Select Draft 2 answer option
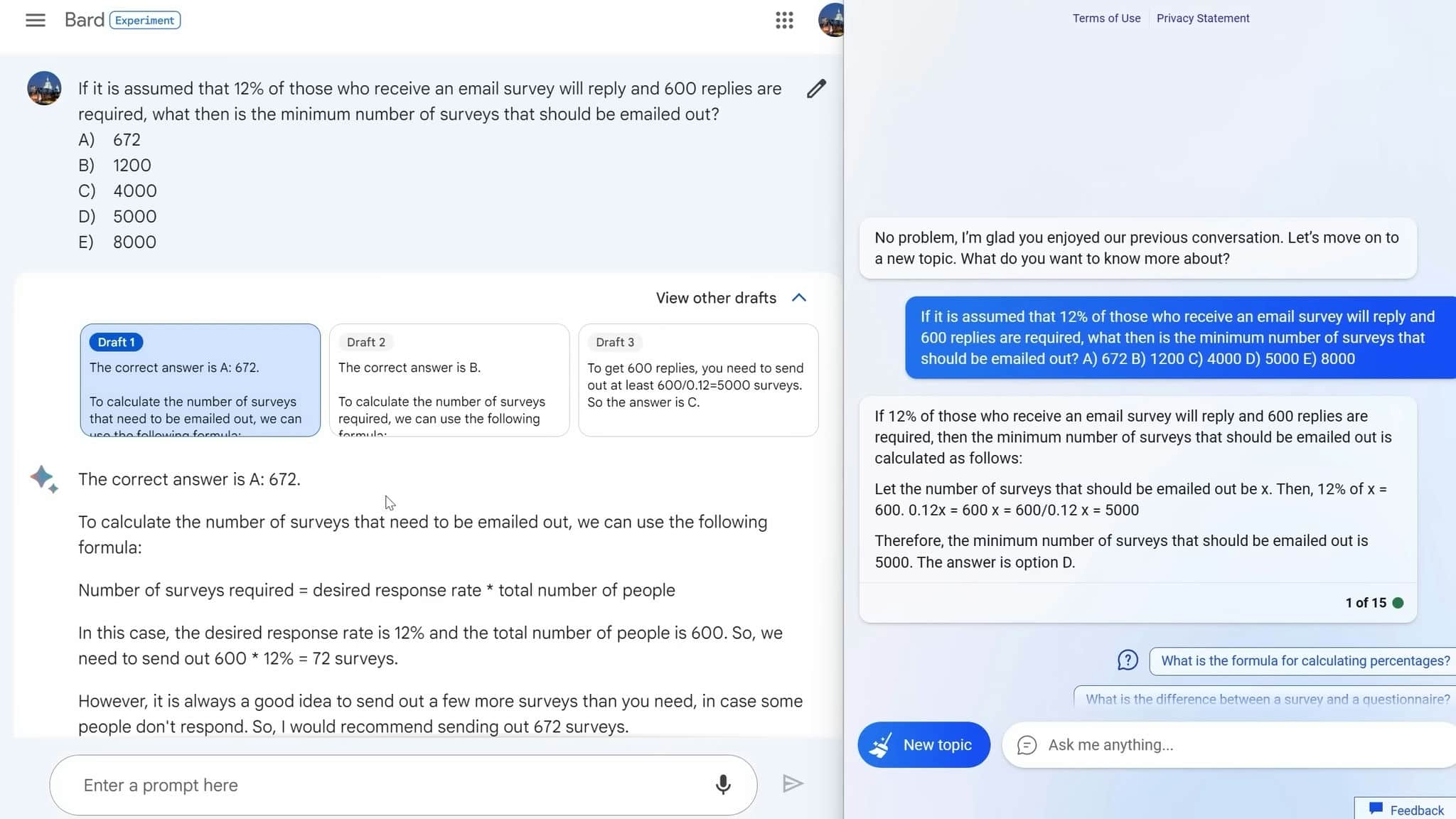Viewport: 1456px width, 819px height. pos(449,380)
